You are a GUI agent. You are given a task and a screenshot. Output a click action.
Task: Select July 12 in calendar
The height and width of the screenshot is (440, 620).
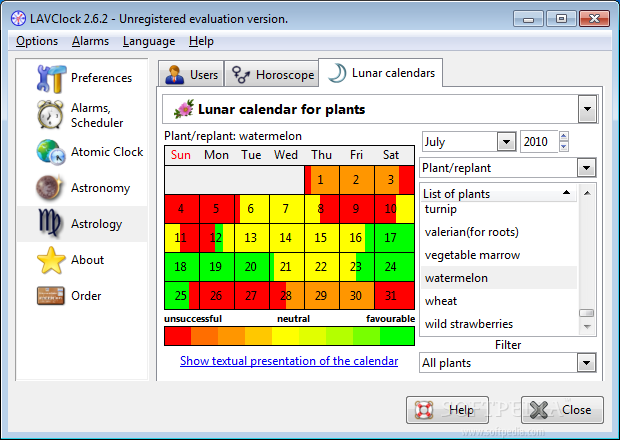tap(217, 238)
